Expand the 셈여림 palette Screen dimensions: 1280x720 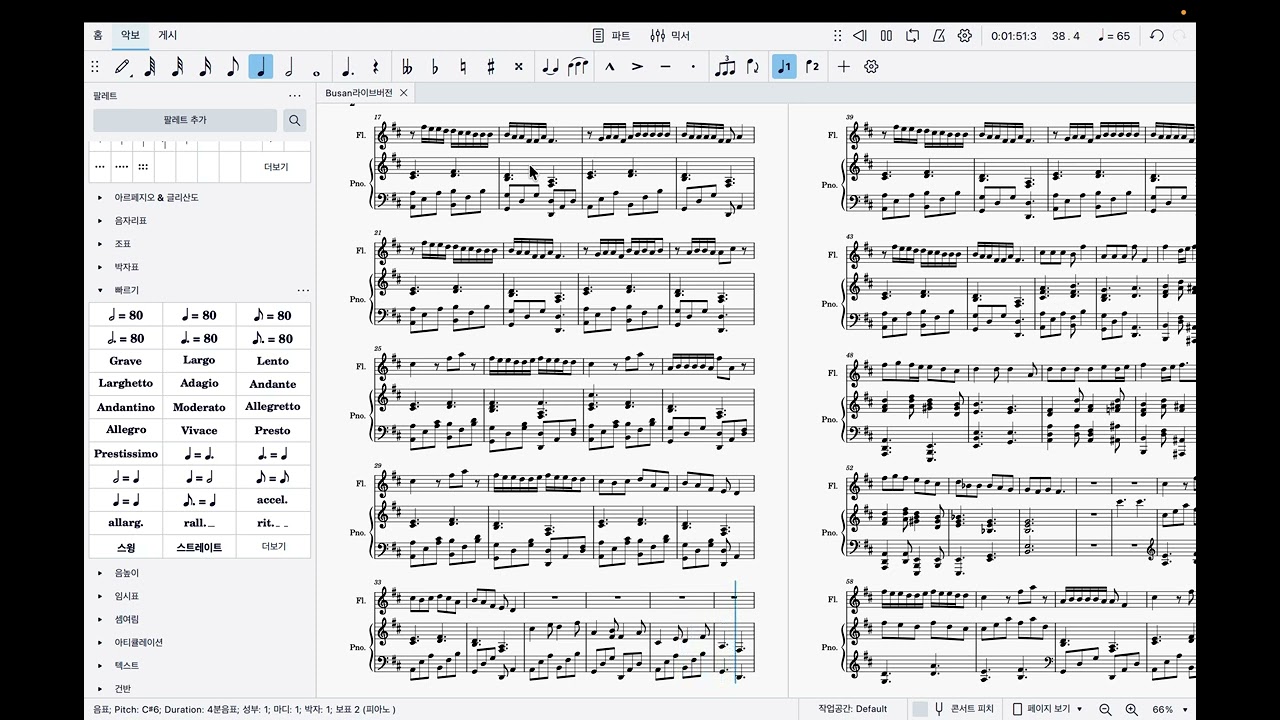pos(100,619)
